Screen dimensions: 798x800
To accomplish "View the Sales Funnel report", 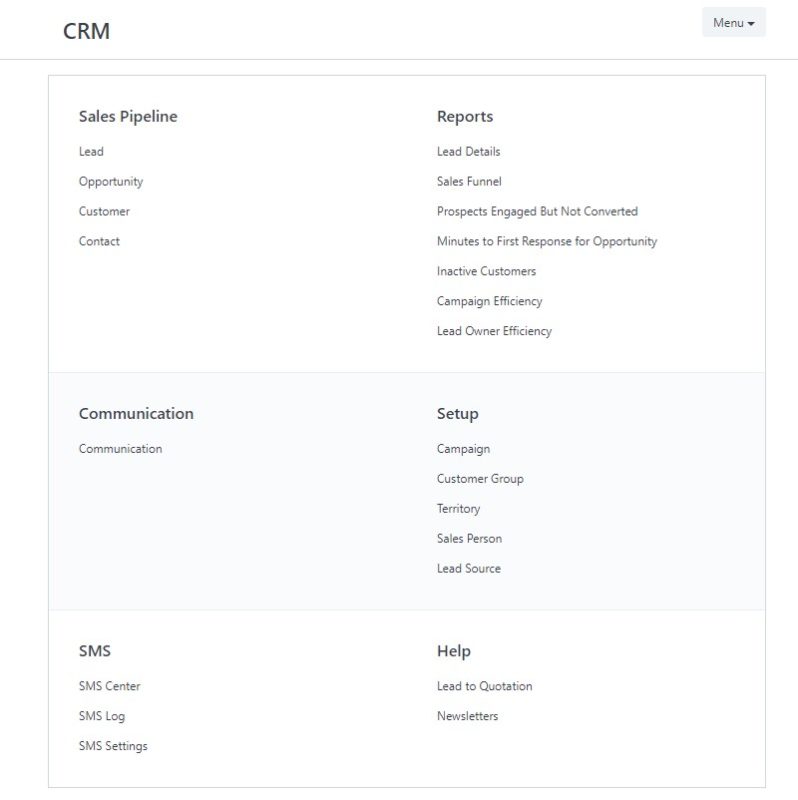I will [x=469, y=181].
